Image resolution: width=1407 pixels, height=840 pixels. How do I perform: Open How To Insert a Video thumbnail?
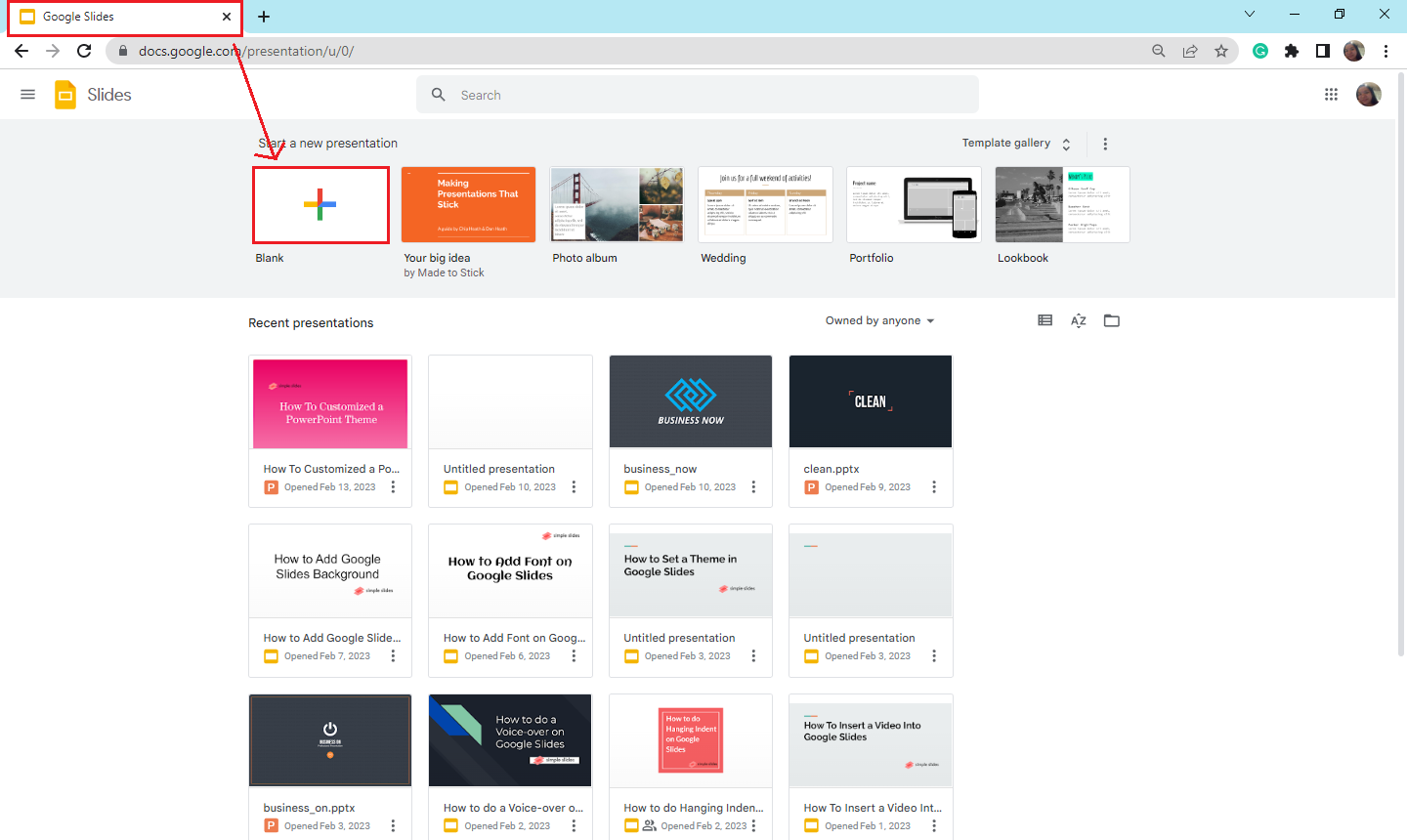[x=871, y=740]
